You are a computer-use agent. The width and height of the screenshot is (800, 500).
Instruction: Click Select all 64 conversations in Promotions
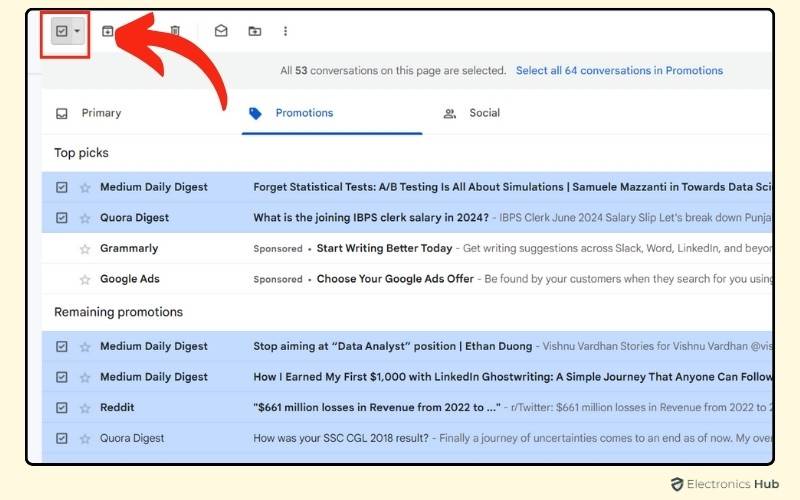click(x=619, y=70)
